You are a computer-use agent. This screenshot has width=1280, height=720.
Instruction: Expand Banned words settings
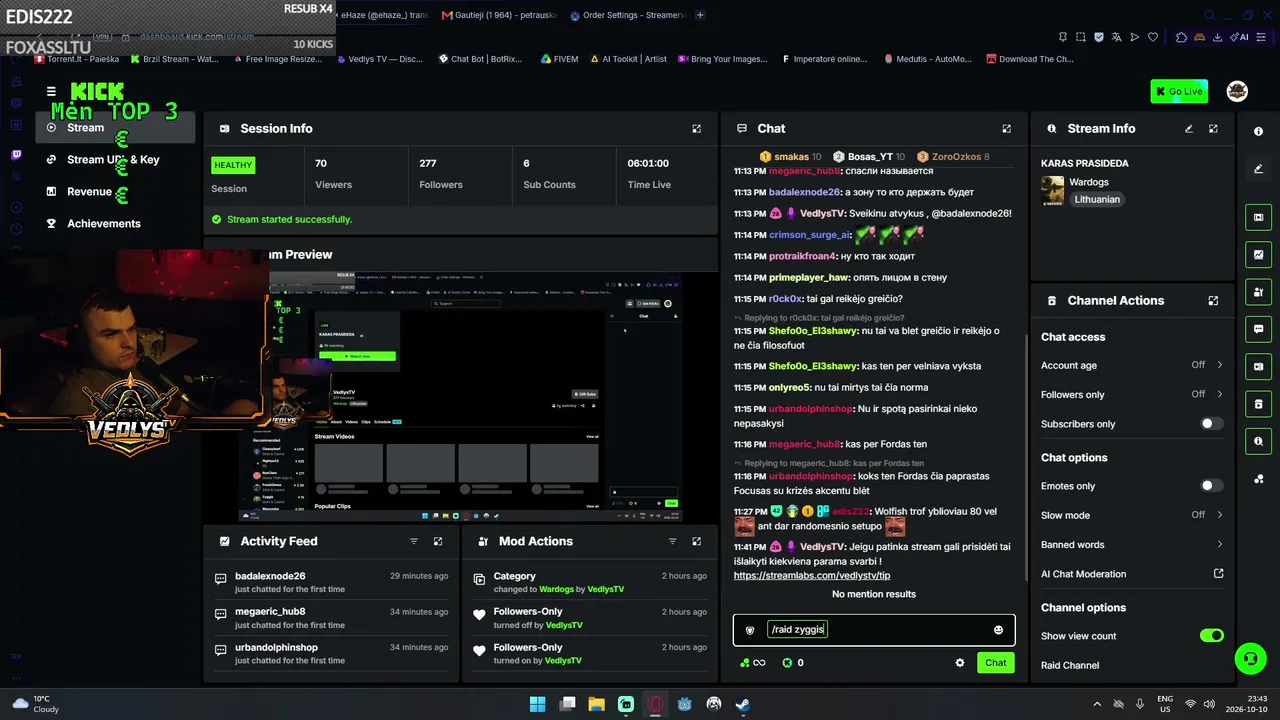[x=1132, y=545]
